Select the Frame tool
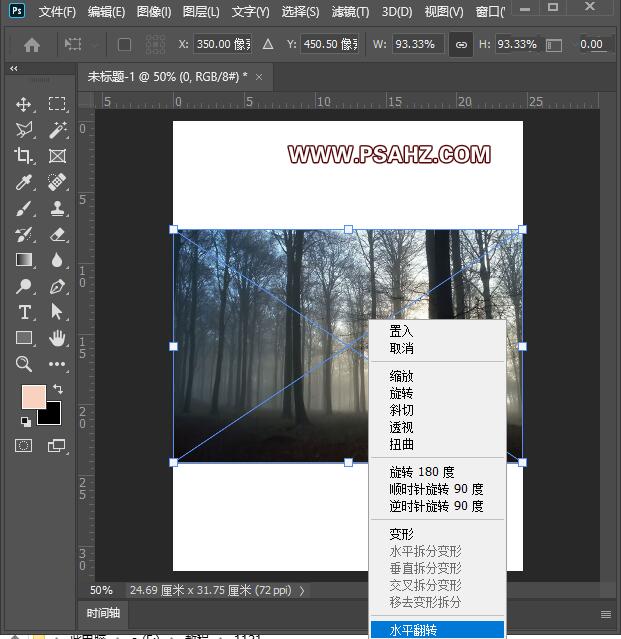 (x=57, y=156)
